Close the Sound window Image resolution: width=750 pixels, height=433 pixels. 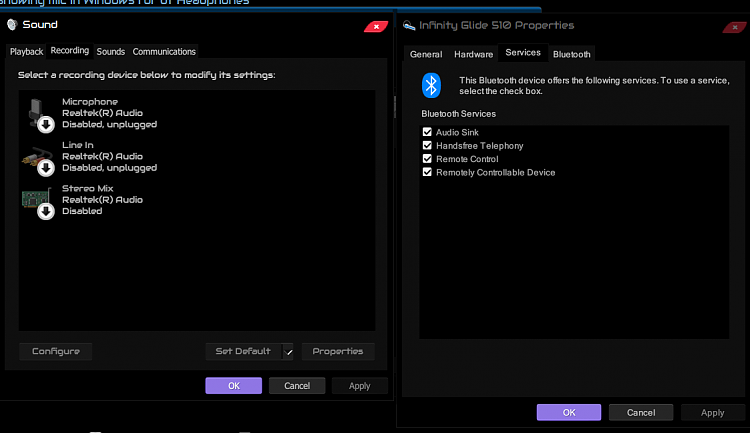click(376, 27)
